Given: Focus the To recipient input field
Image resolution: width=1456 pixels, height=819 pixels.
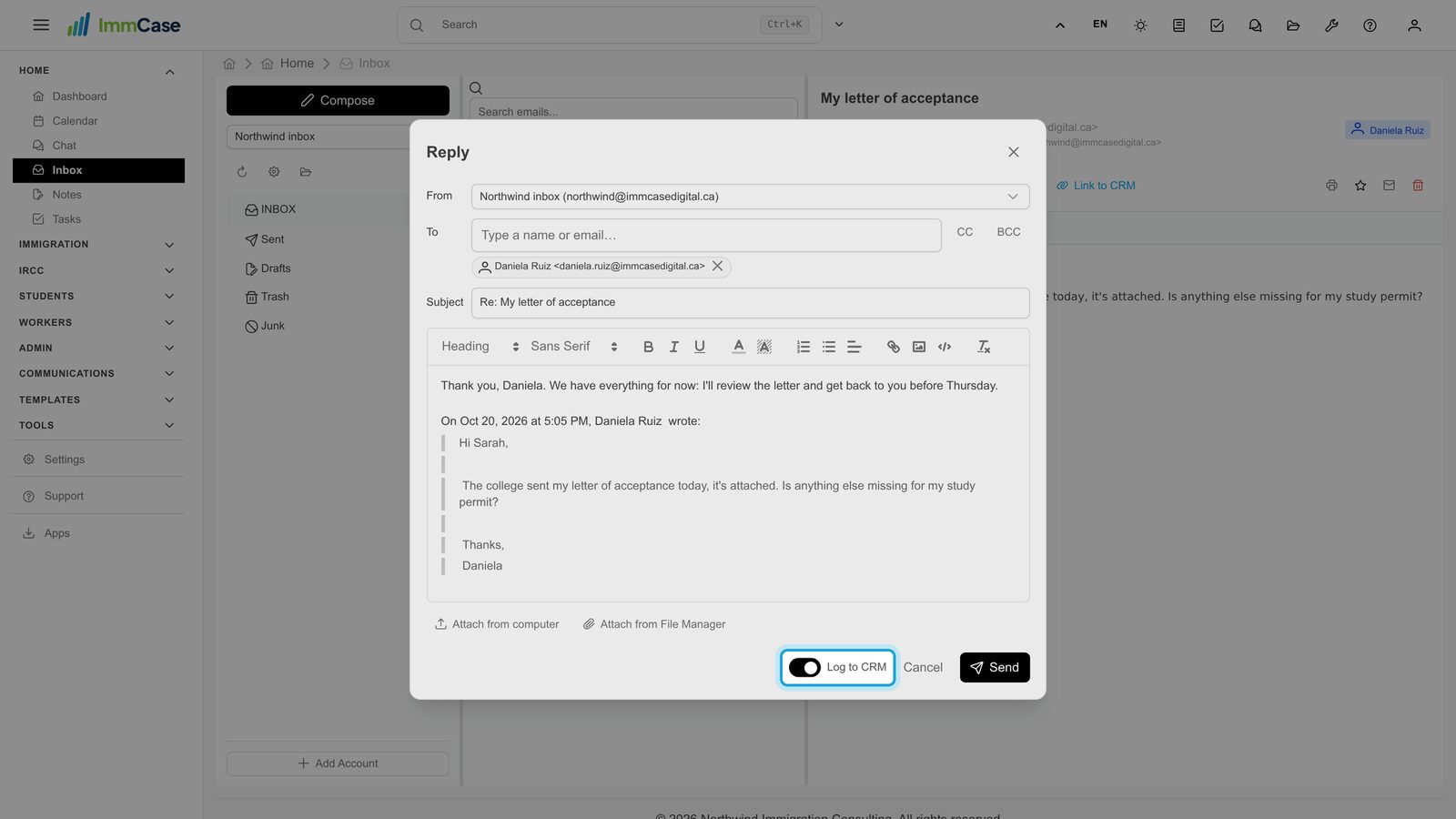Looking at the screenshot, I should tap(706, 235).
